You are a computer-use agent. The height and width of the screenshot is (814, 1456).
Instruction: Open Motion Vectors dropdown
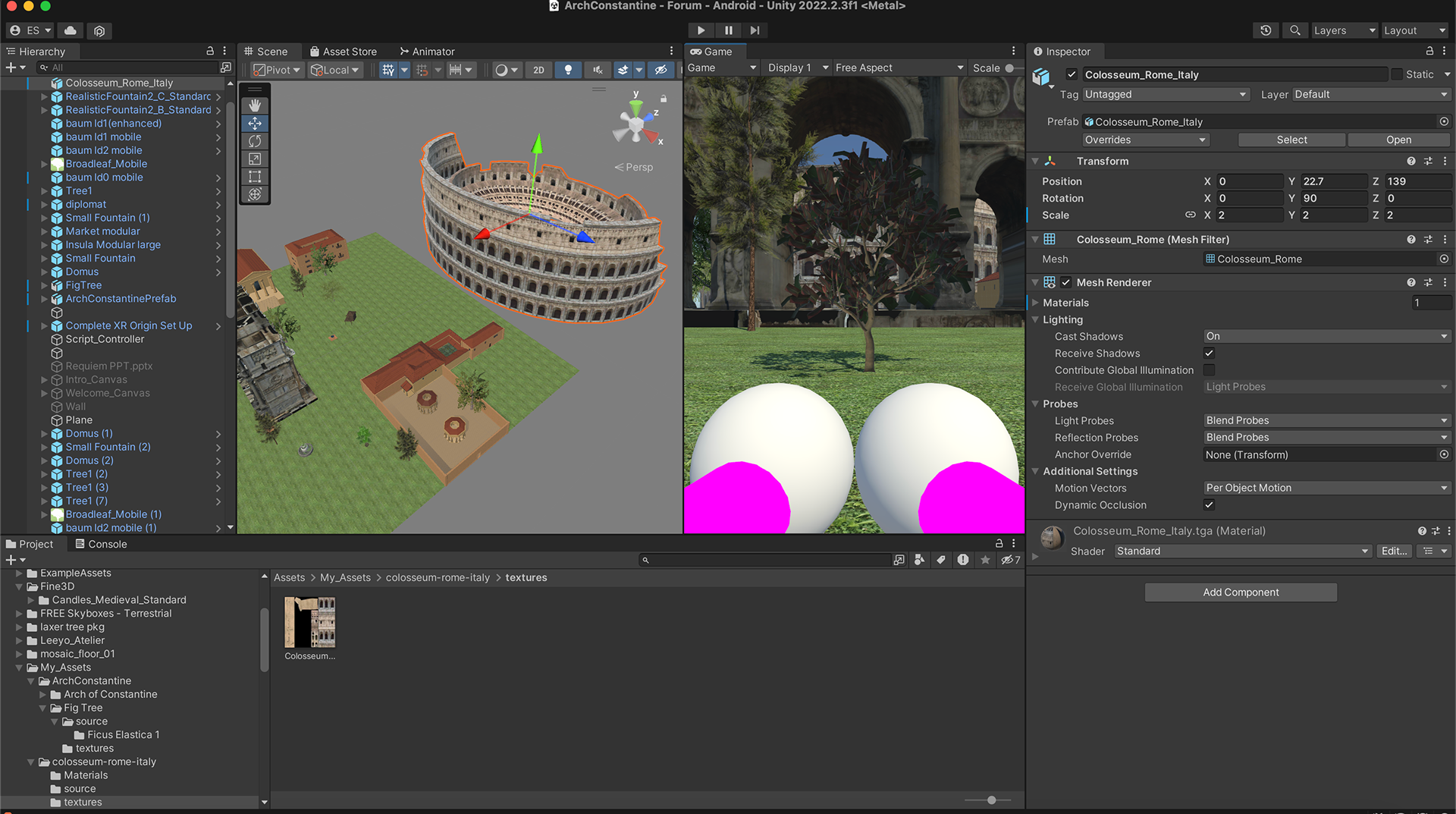coord(1327,488)
